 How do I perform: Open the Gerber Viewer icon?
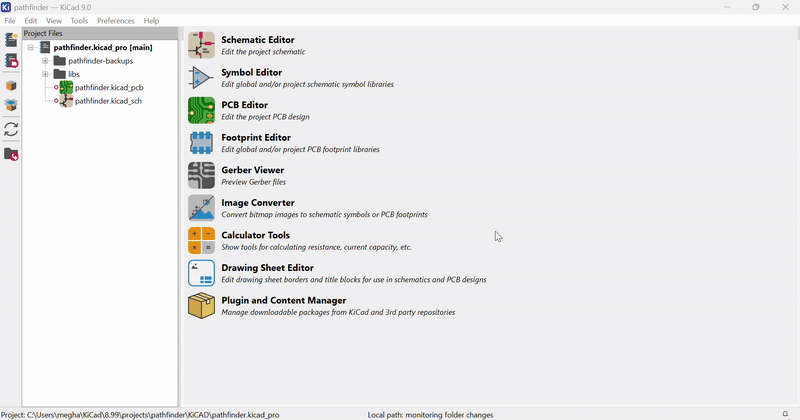(201, 175)
